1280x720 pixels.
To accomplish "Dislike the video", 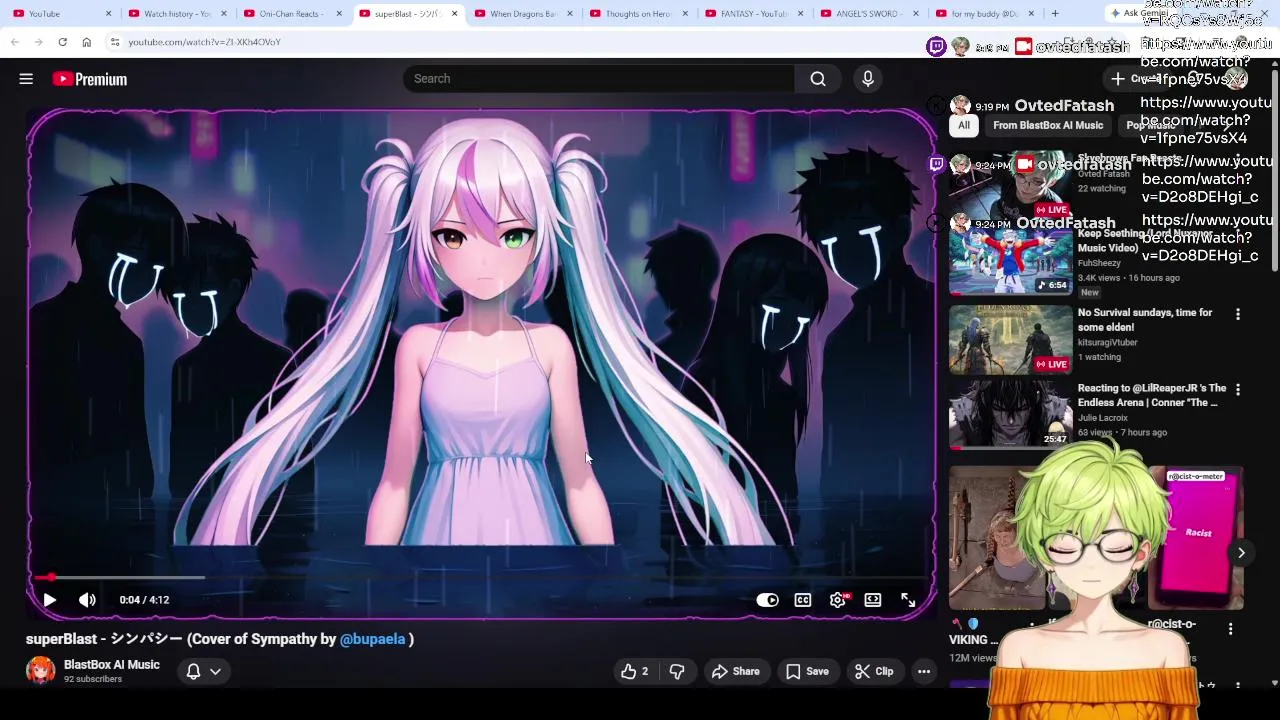I will [677, 672].
